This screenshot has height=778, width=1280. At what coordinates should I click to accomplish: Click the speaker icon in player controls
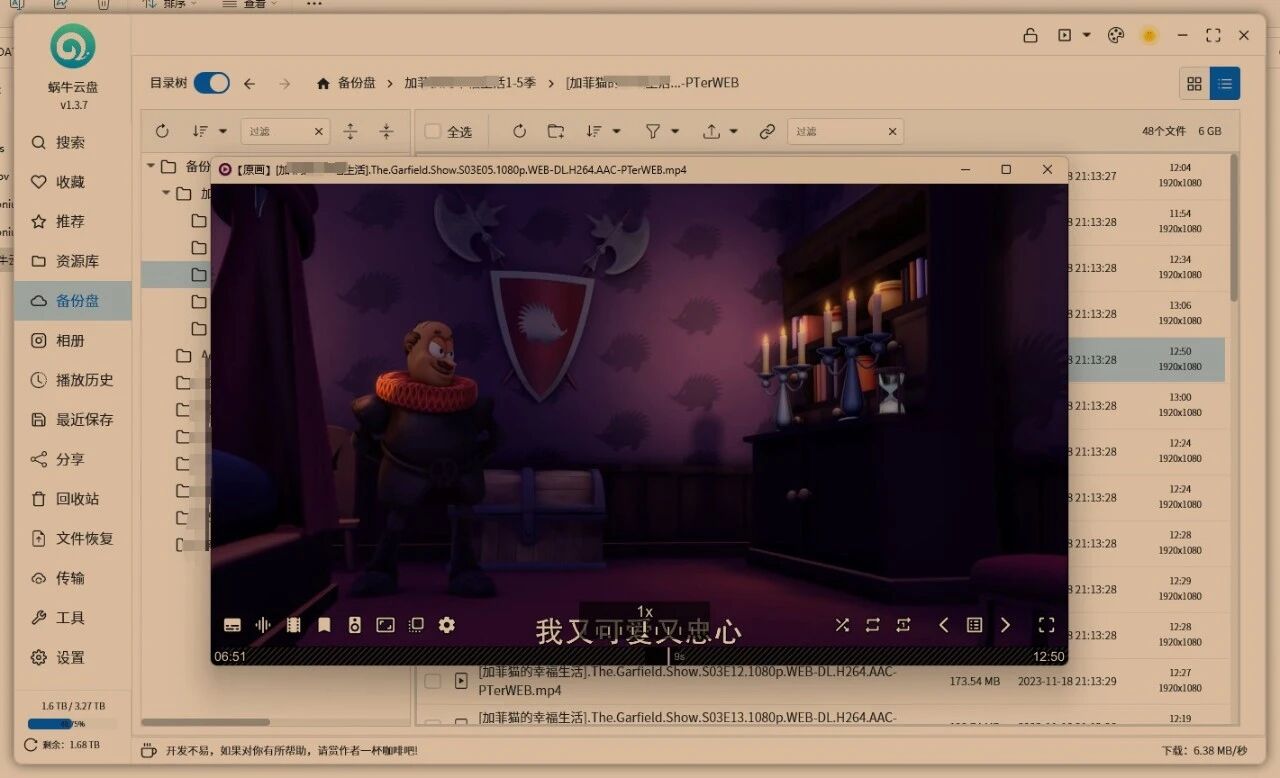coord(354,625)
